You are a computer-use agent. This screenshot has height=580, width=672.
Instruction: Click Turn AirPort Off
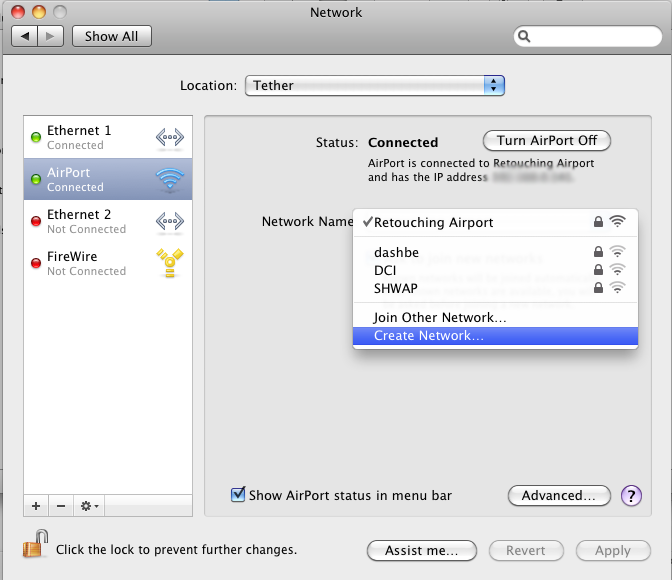point(546,141)
